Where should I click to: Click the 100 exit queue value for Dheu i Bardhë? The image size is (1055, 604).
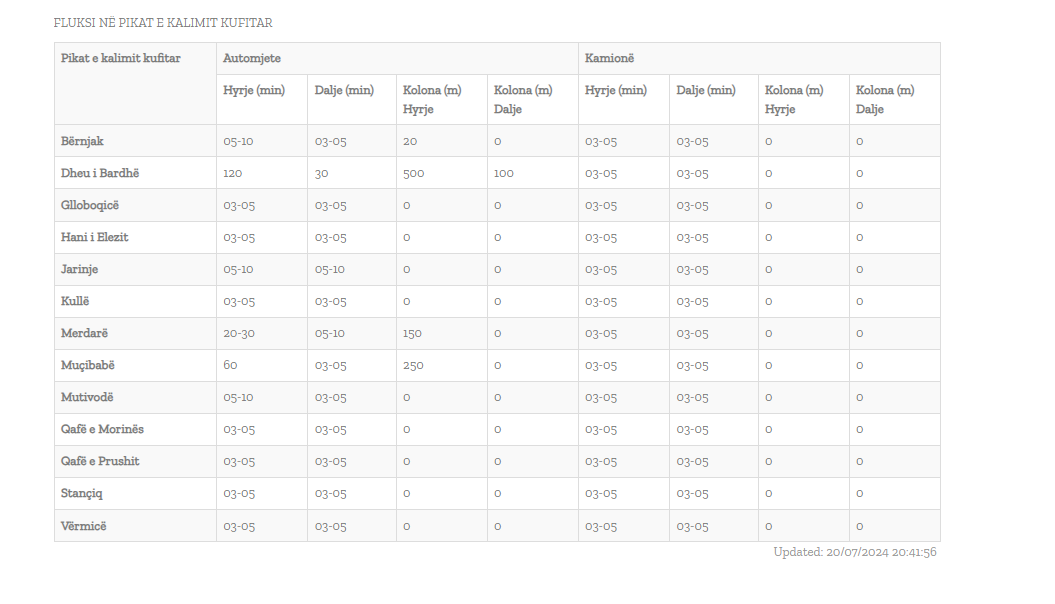pos(503,173)
